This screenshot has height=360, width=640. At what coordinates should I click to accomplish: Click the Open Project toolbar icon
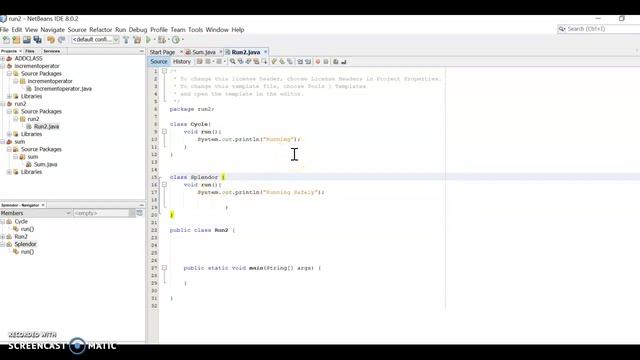pyautogui.click(x=27, y=40)
